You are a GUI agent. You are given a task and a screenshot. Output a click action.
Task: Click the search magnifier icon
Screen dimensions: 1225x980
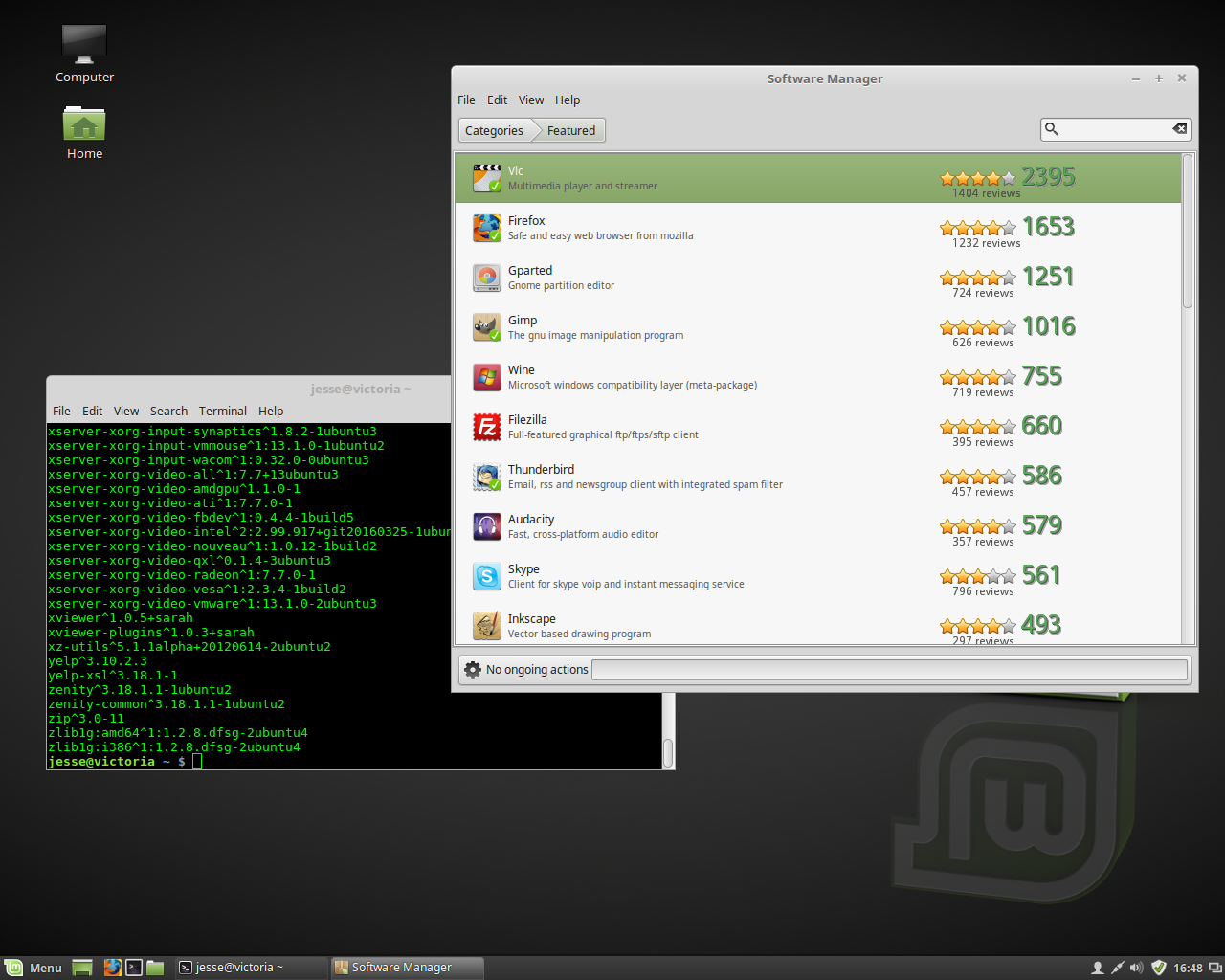tap(1052, 129)
